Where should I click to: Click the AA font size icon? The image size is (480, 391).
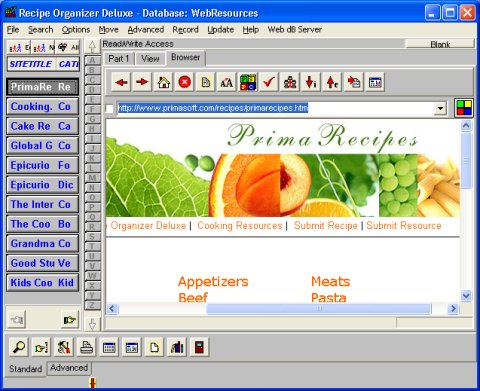click(227, 82)
